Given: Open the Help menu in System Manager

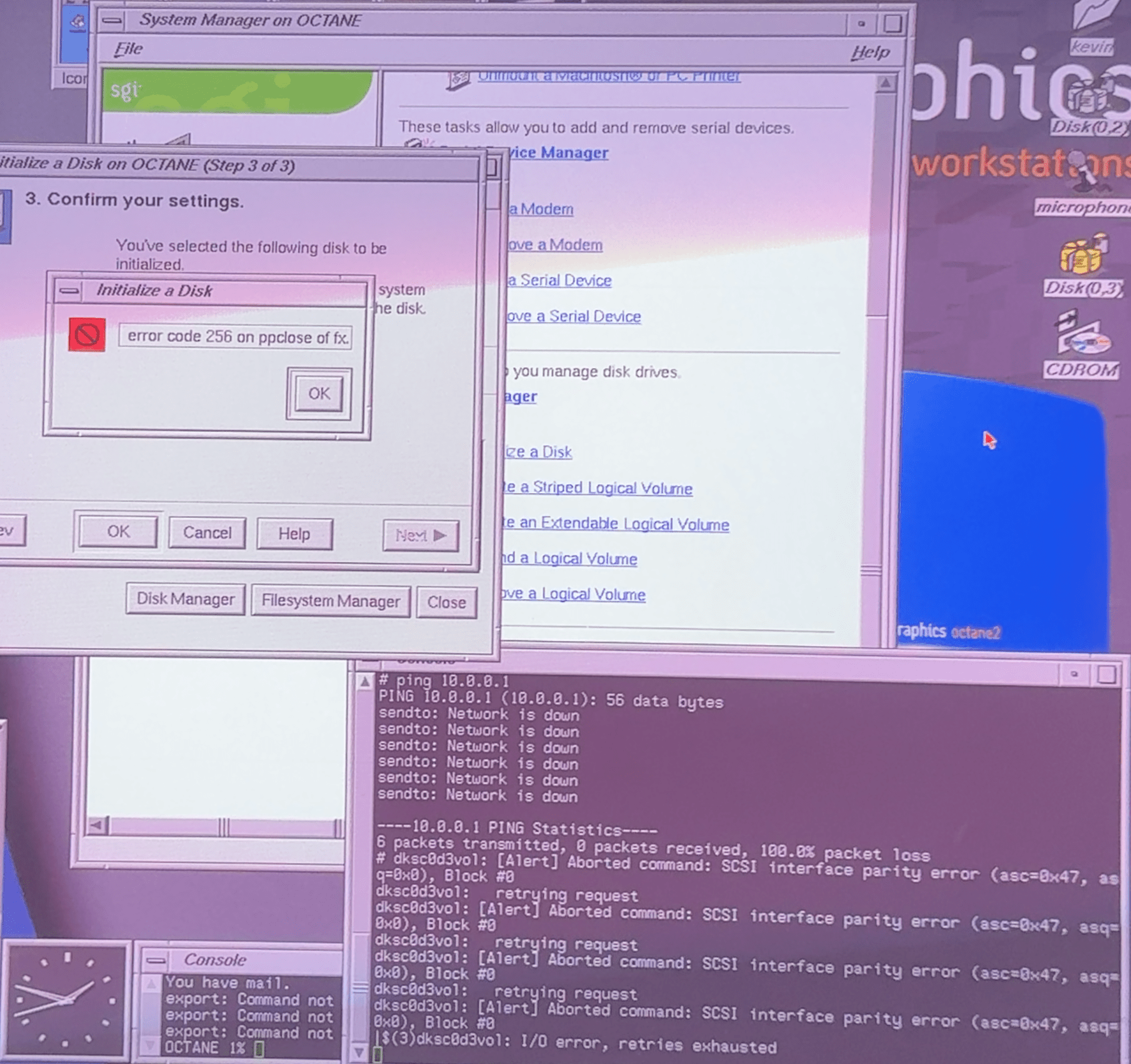Looking at the screenshot, I should pos(870,53).
